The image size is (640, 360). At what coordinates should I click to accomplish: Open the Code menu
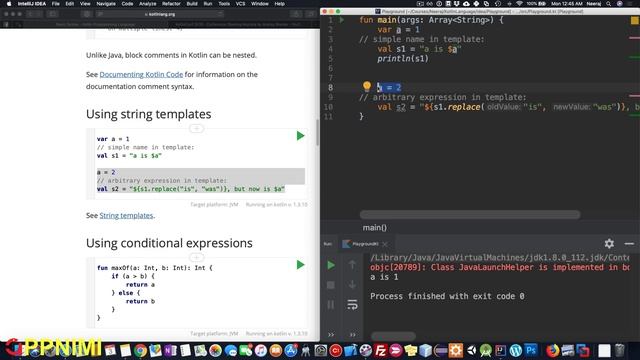[x=127, y=4]
